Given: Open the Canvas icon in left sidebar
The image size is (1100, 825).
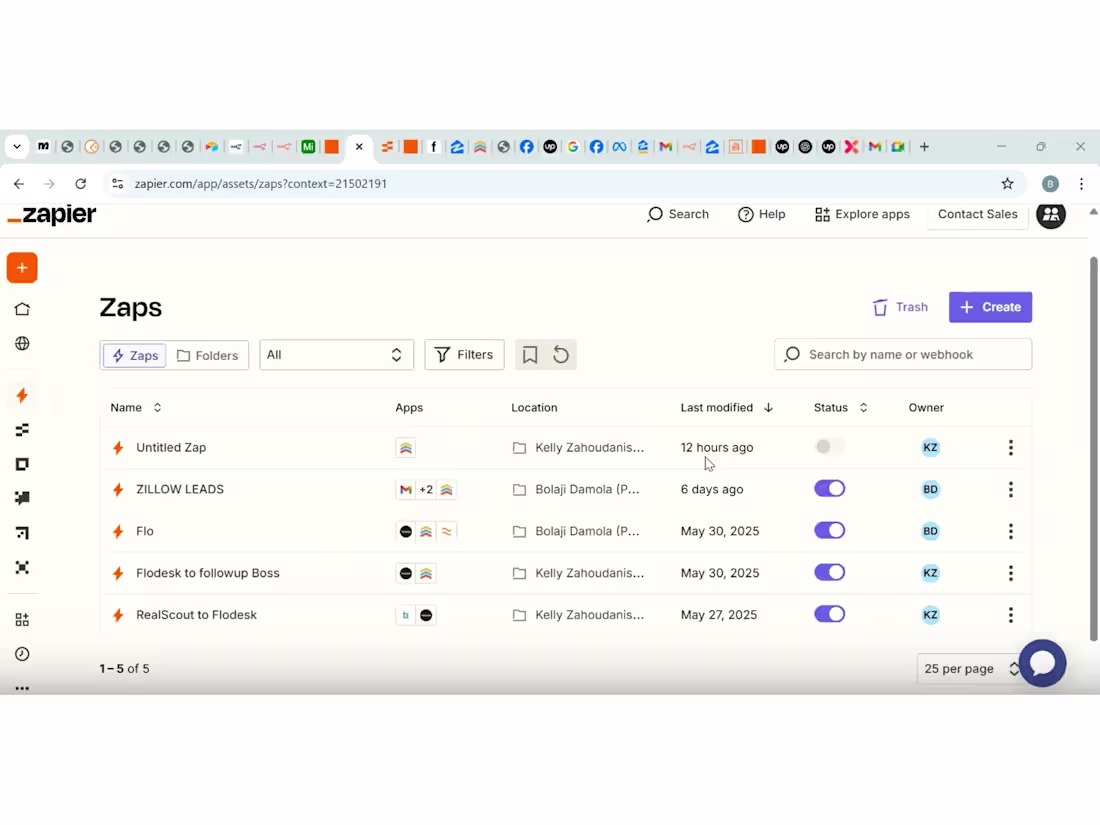Looking at the screenshot, I should click(22, 533).
